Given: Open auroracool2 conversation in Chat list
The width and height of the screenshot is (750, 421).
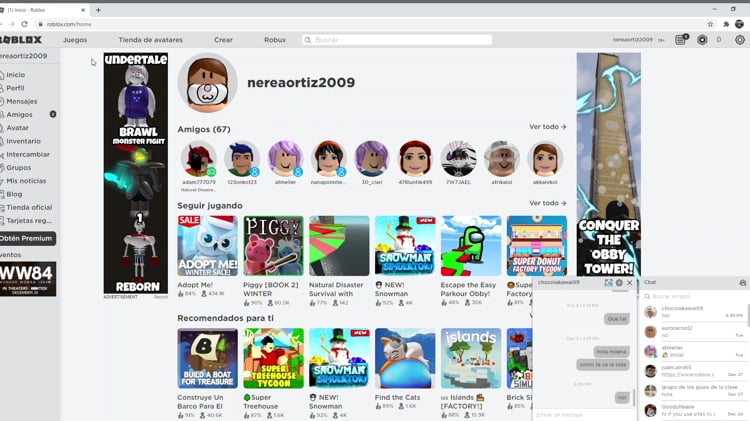Looking at the screenshot, I should click(x=695, y=332).
